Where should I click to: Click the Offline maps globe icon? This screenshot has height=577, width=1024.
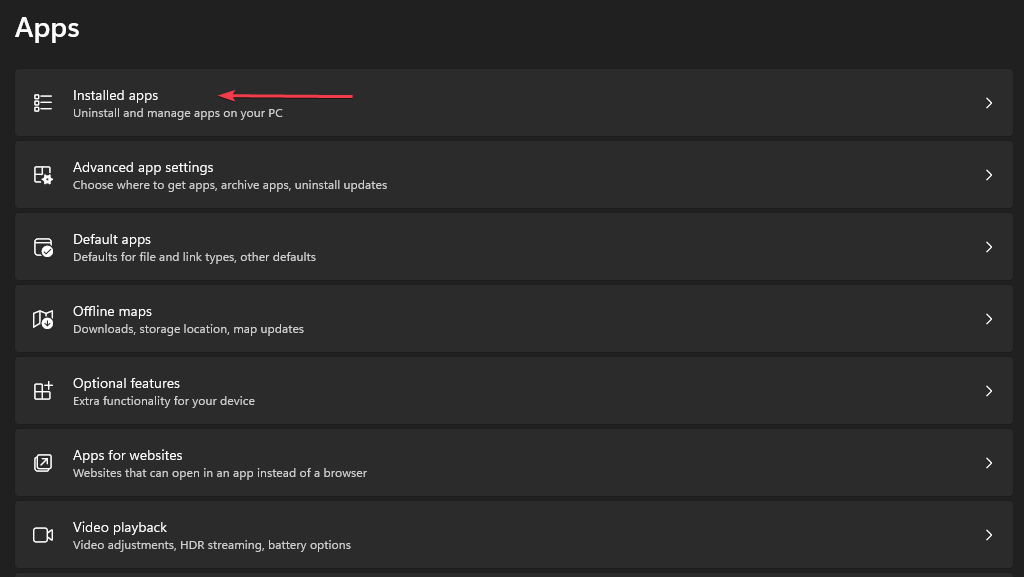(x=42, y=318)
